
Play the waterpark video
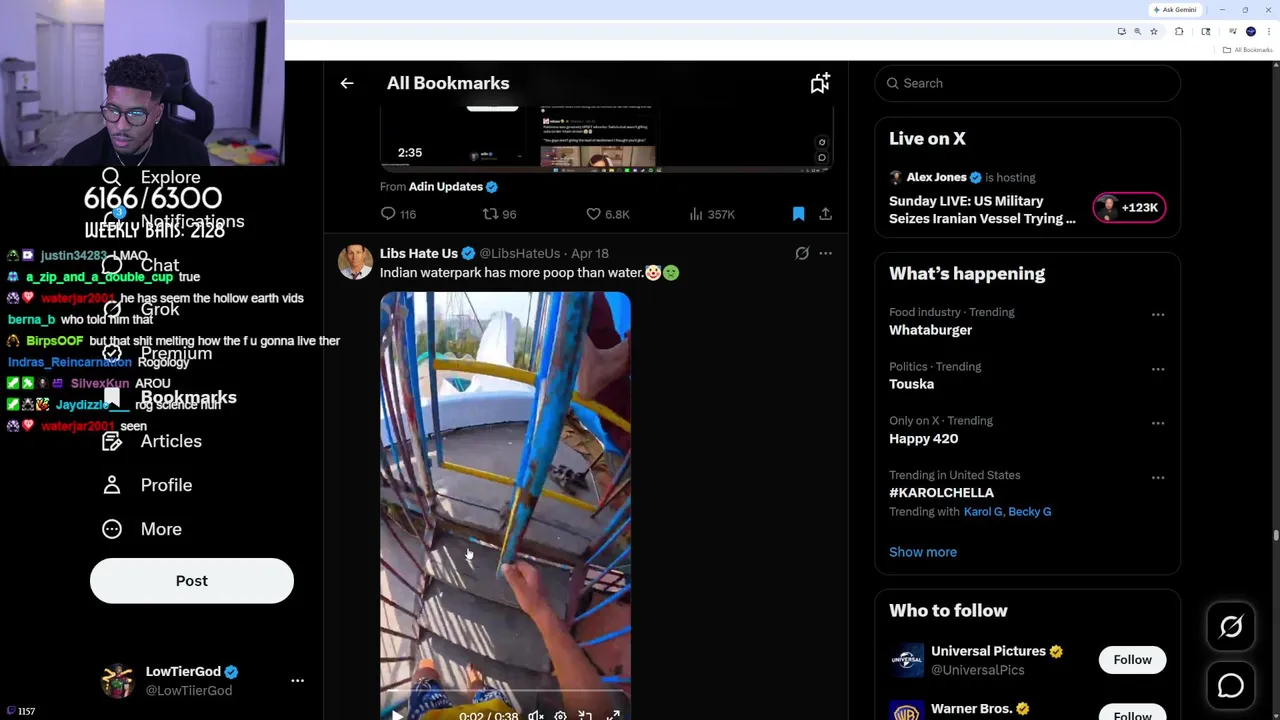pyautogui.click(x=397, y=715)
